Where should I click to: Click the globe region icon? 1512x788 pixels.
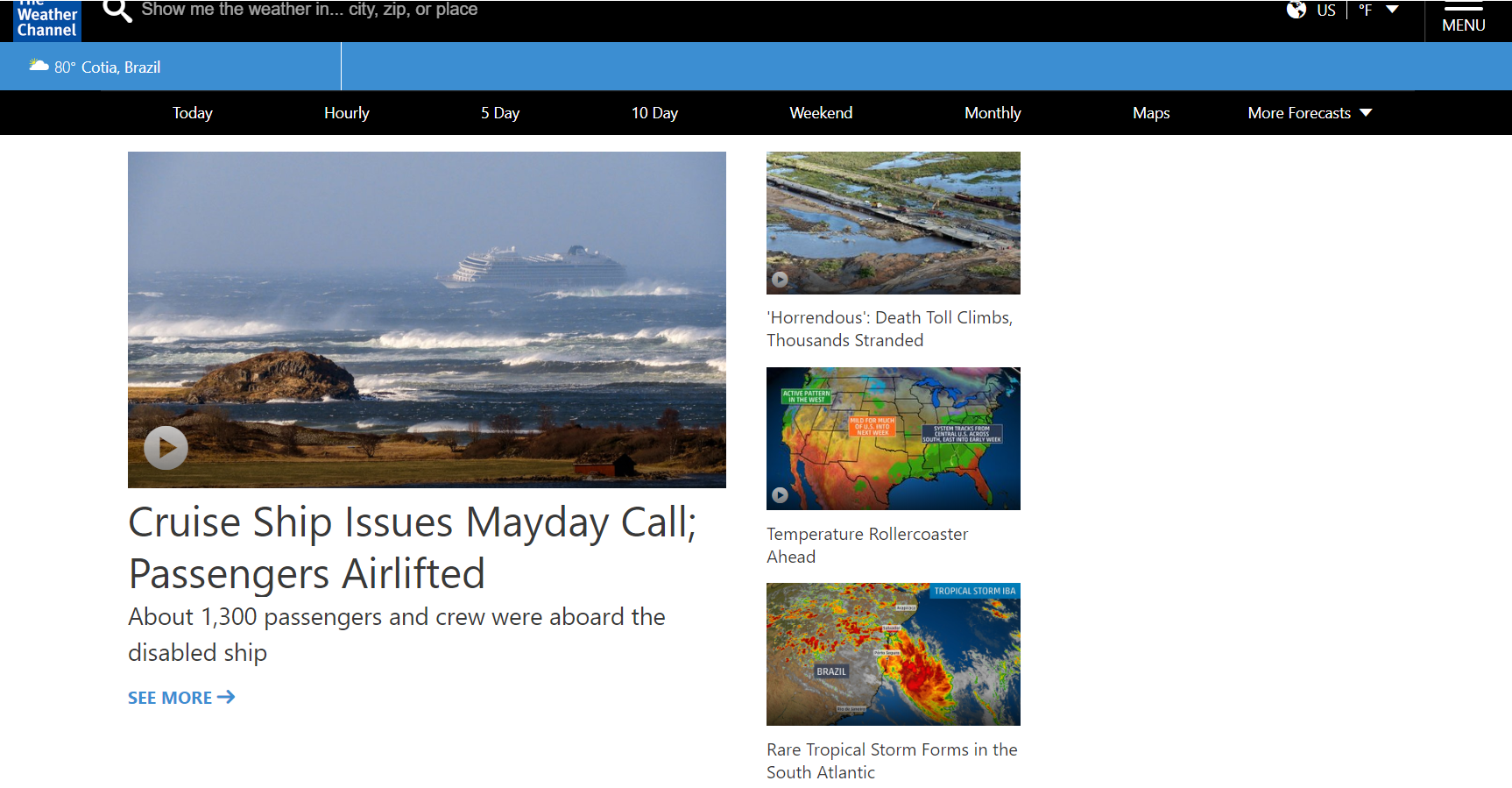pyautogui.click(x=1296, y=10)
